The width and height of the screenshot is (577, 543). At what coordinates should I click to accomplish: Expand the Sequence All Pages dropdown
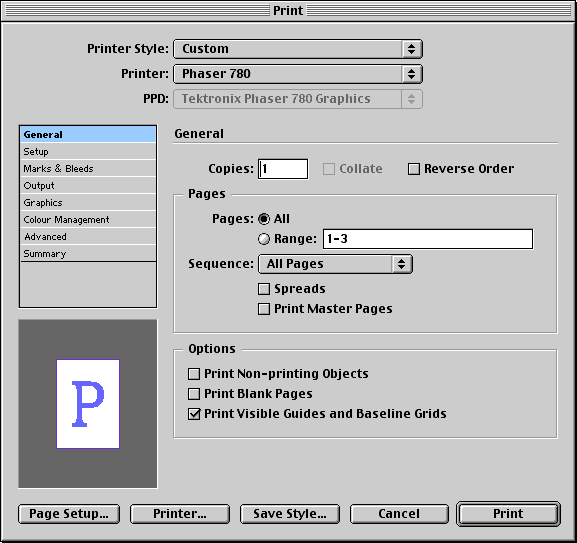coord(335,264)
